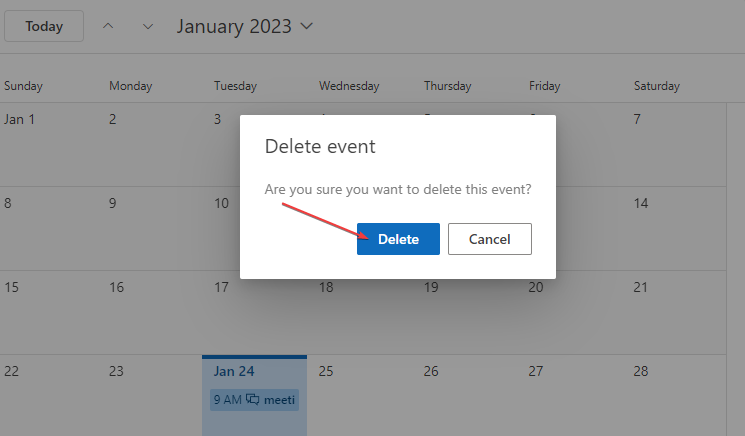
Task: Open the 9 AM meeting event
Action: point(254,399)
